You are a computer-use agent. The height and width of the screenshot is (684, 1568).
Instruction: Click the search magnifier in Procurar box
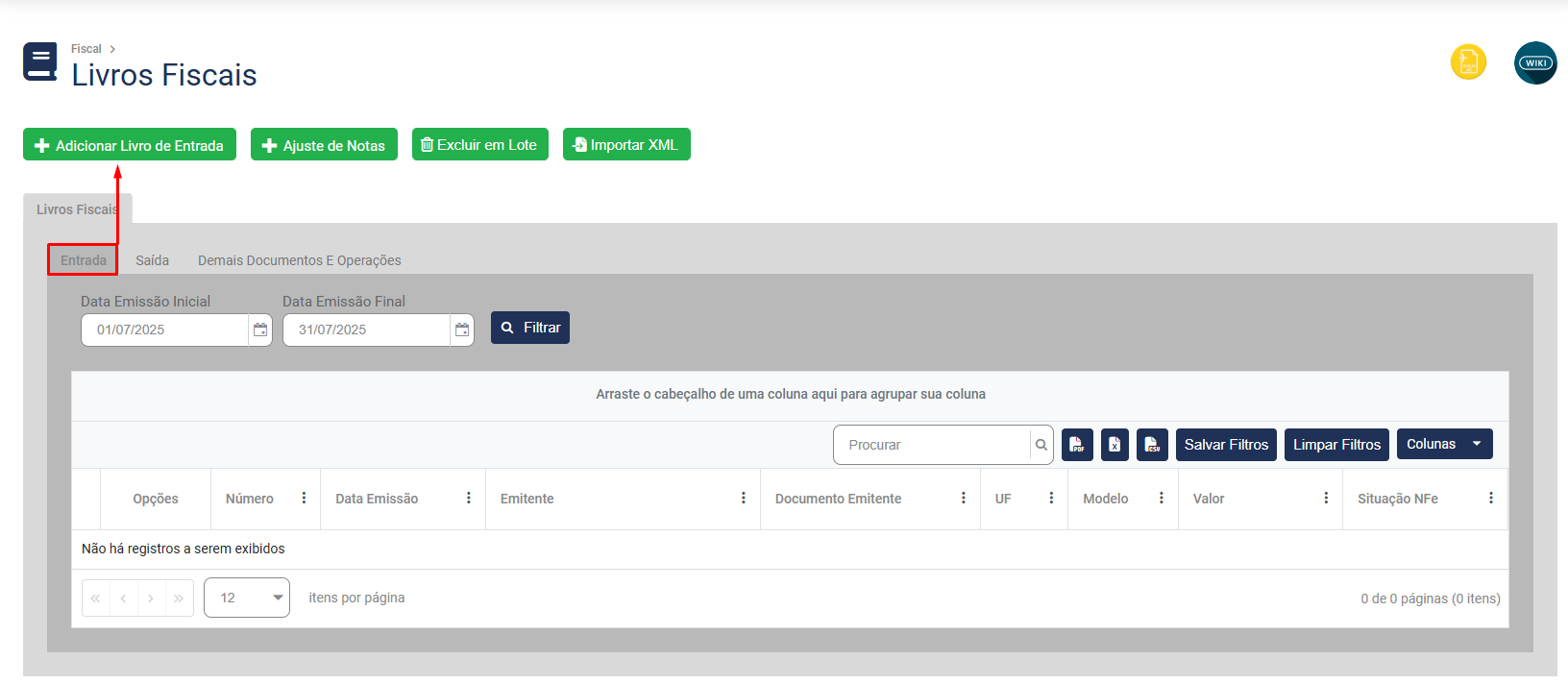[1041, 445]
